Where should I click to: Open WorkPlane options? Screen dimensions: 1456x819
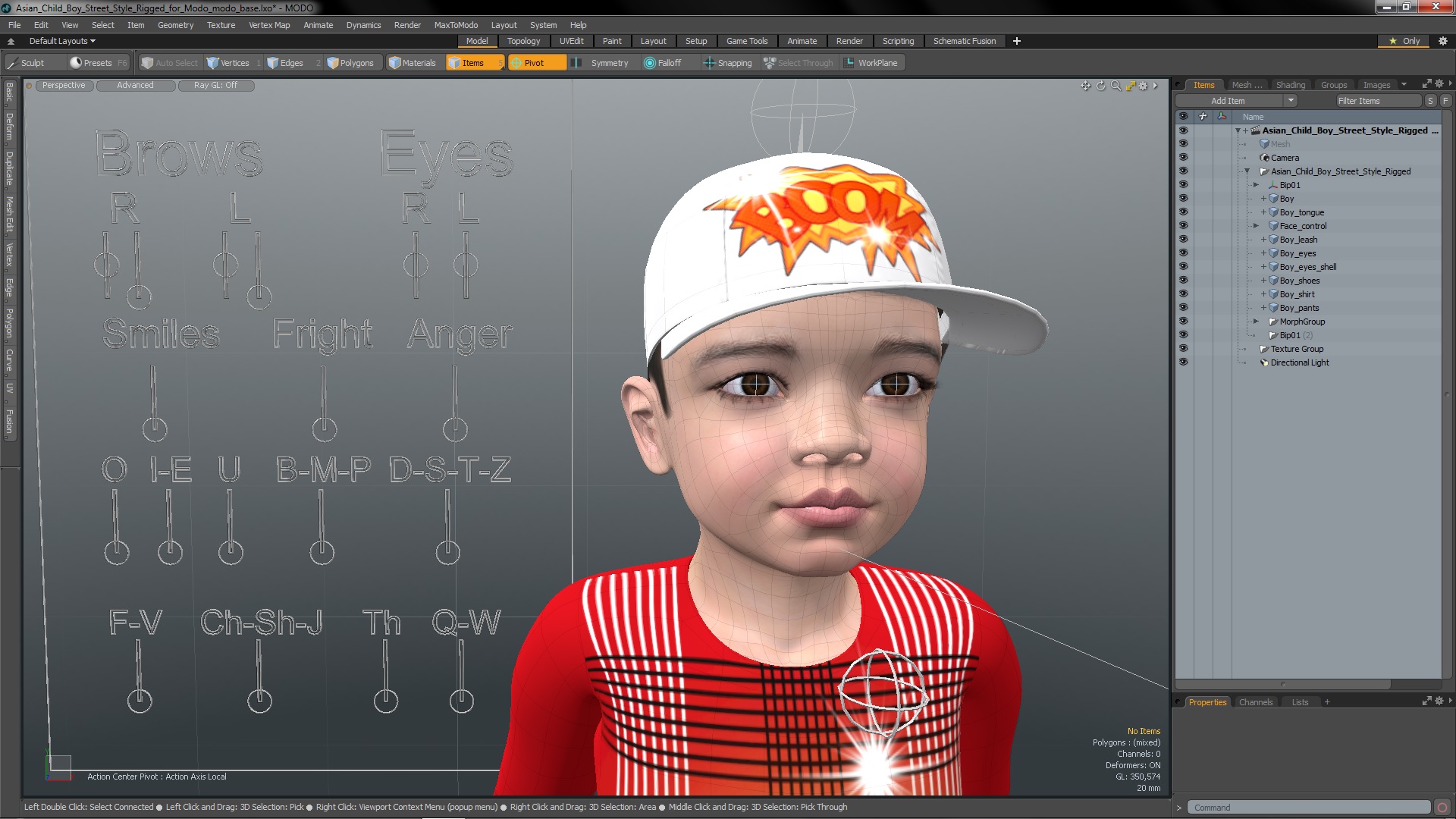click(x=872, y=63)
